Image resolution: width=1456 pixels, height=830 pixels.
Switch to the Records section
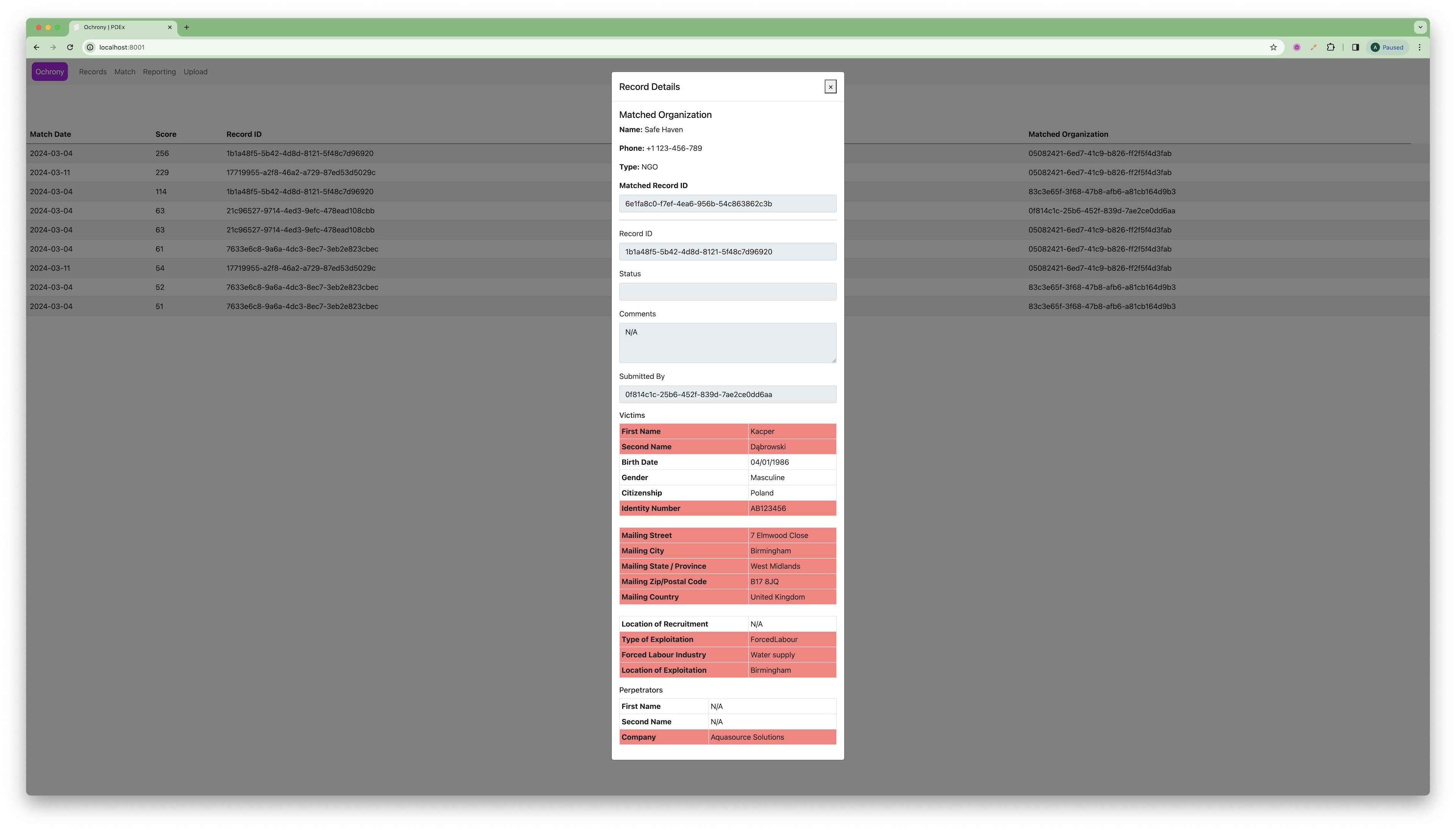(x=93, y=71)
